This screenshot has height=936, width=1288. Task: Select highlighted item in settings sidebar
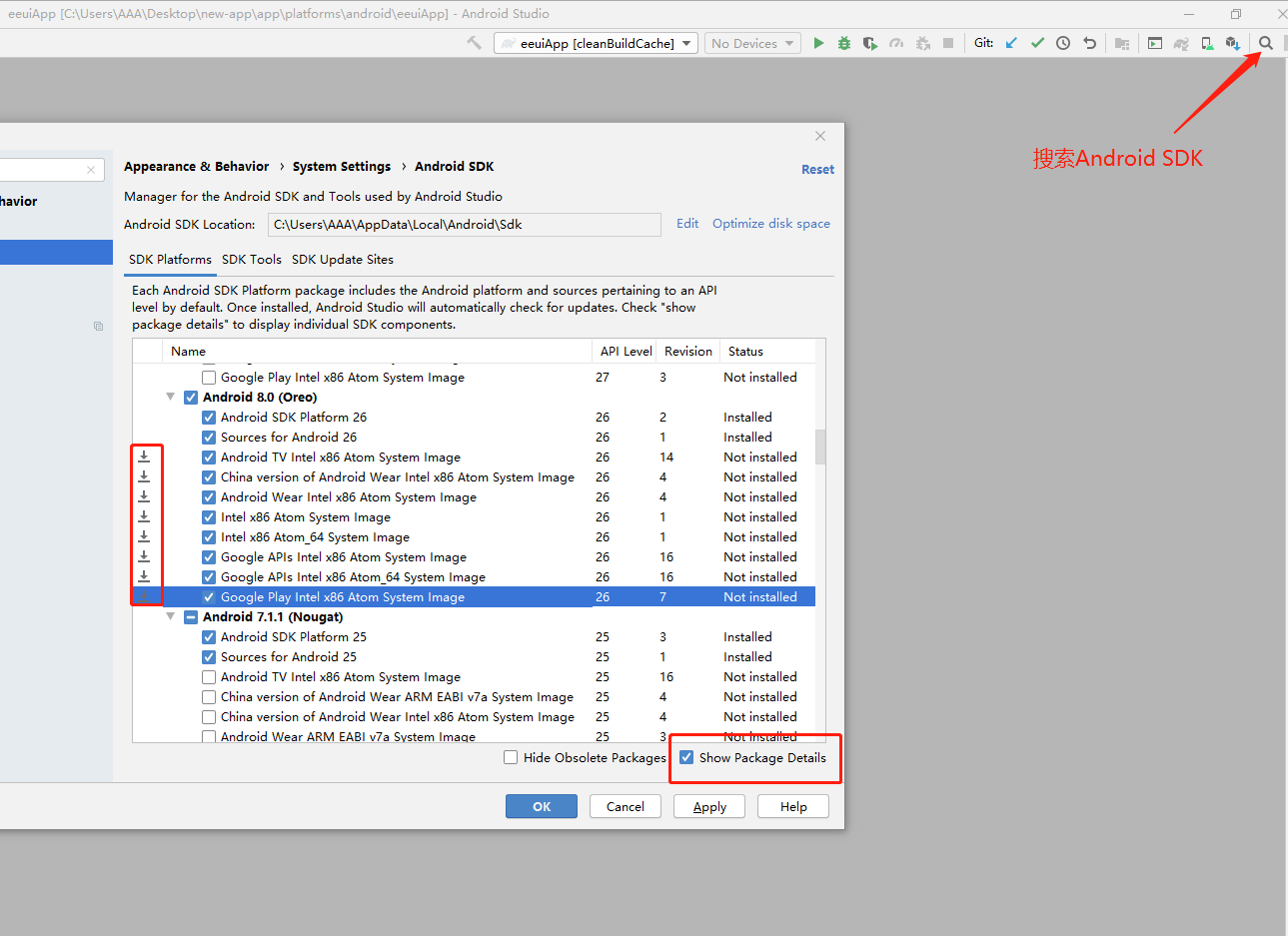point(56,252)
